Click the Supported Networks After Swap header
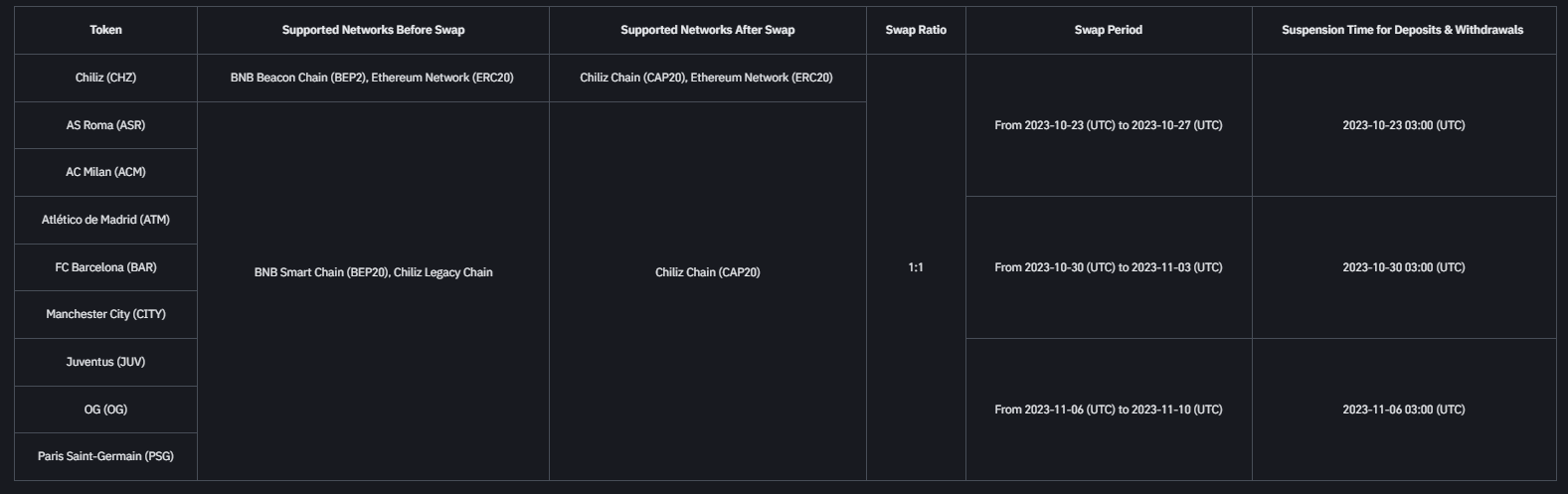The image size is (1568, 494). (x=707, y=30)
